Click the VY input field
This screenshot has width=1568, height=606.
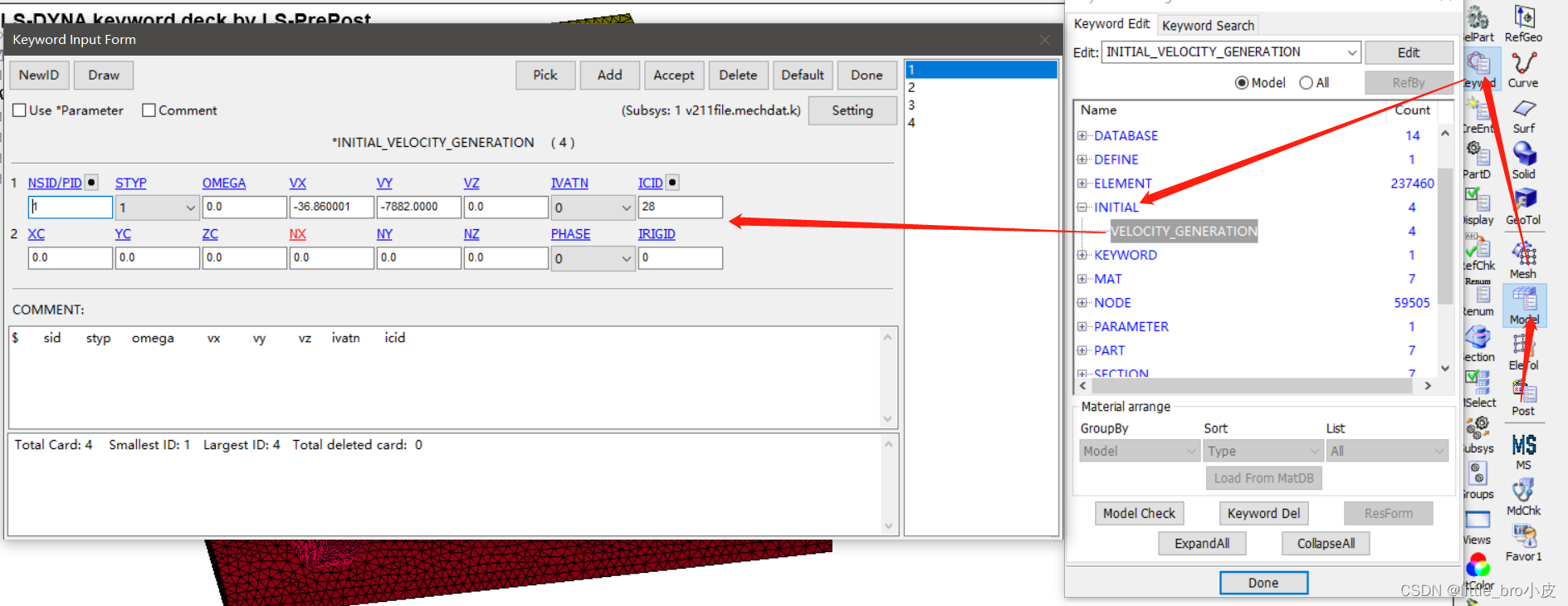coord(418,208)
